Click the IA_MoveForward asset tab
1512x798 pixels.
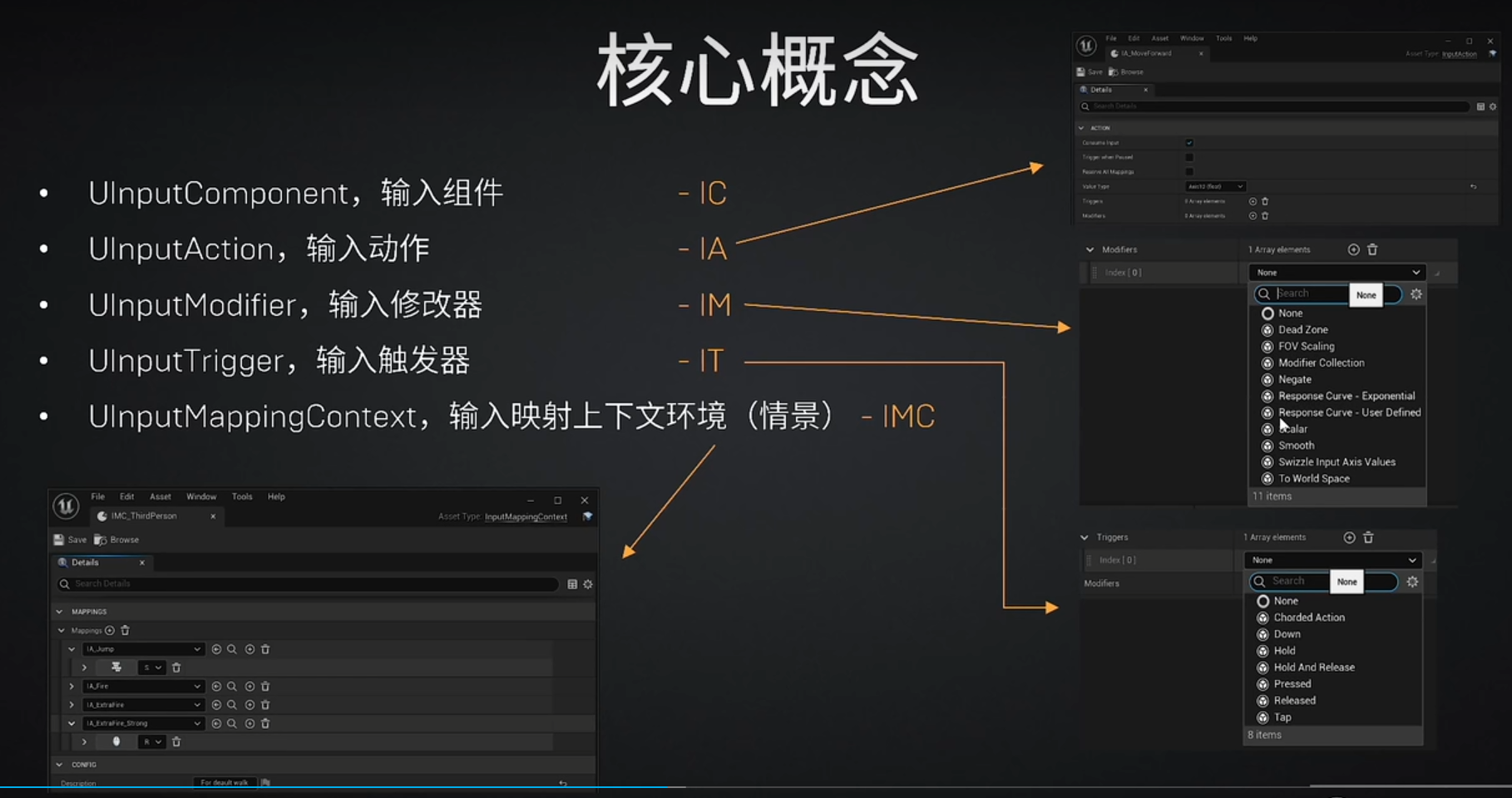coord(1145,54)
